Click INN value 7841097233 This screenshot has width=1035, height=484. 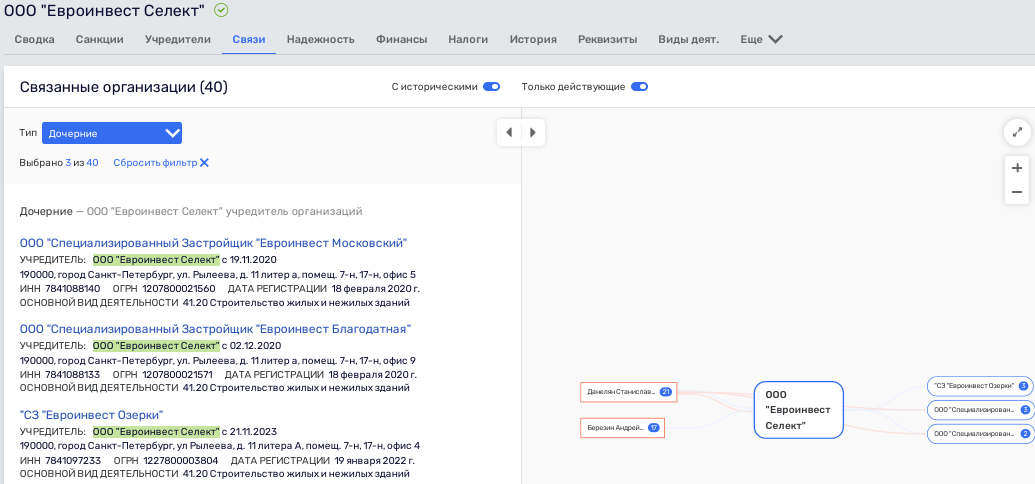73,460
